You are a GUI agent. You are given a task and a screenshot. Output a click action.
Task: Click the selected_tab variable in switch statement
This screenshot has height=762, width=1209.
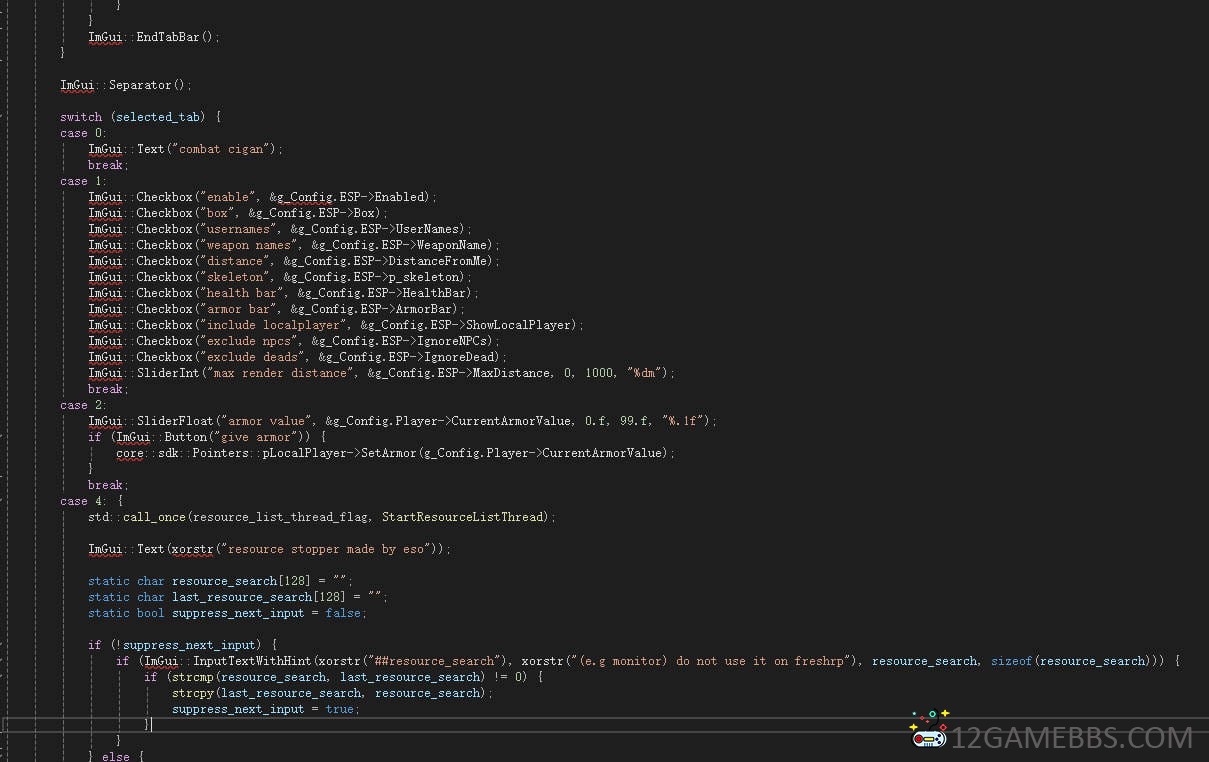157,117
